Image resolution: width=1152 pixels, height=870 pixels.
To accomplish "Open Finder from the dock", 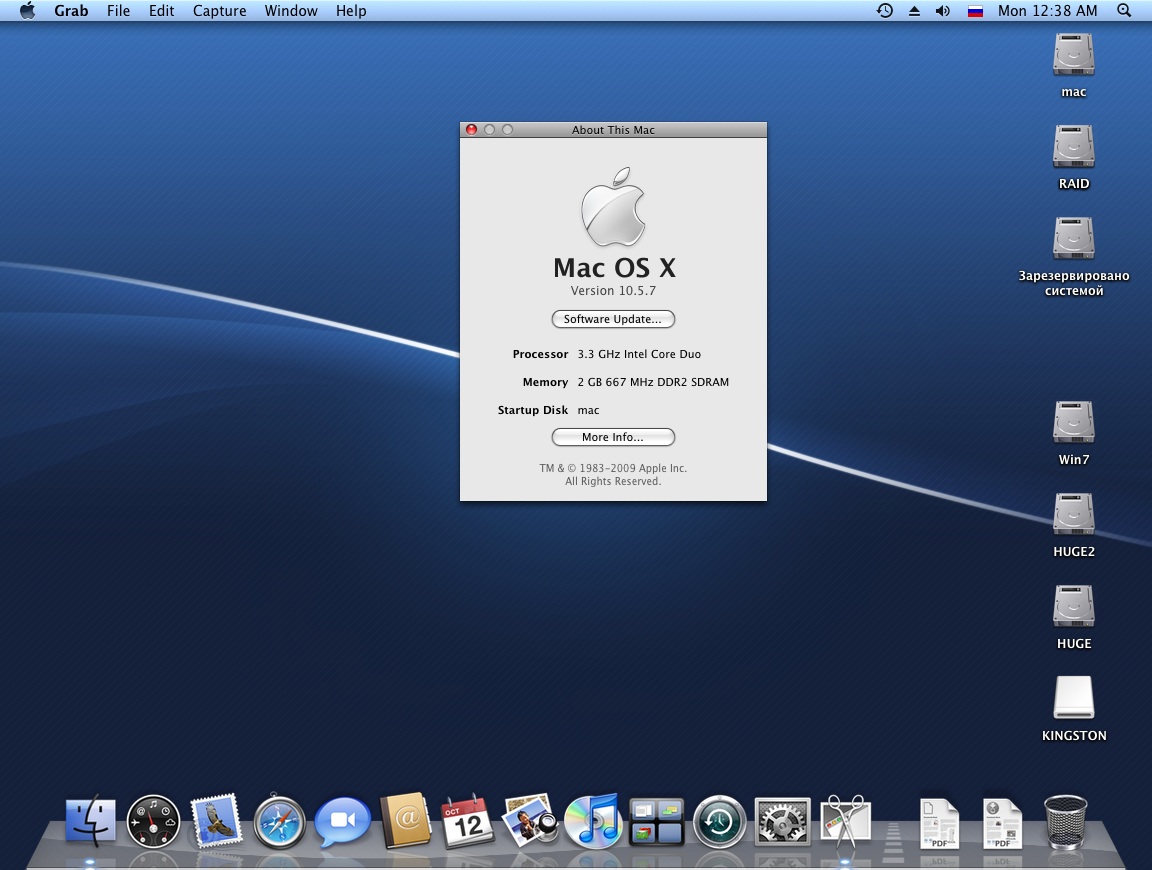I will click(x=90, y=823).
